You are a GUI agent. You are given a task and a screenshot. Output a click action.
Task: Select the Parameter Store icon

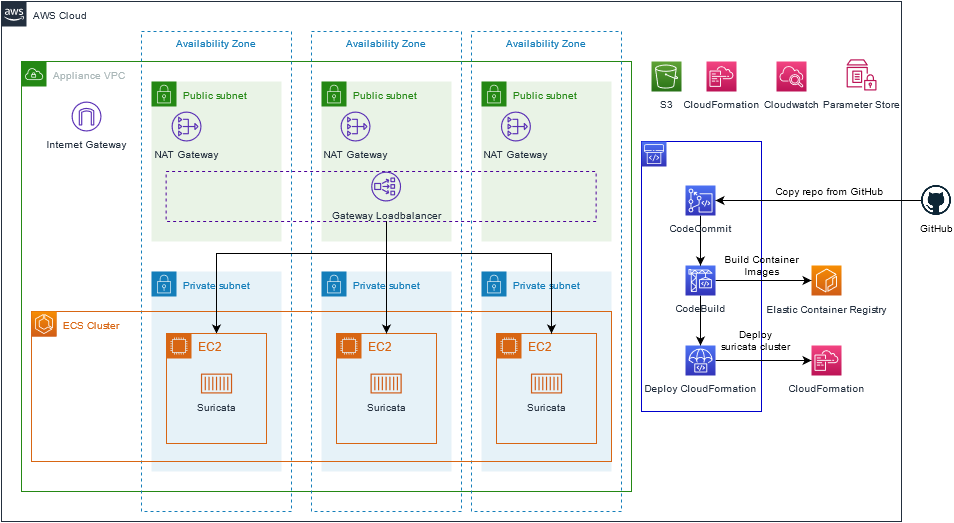coord(861,75)
